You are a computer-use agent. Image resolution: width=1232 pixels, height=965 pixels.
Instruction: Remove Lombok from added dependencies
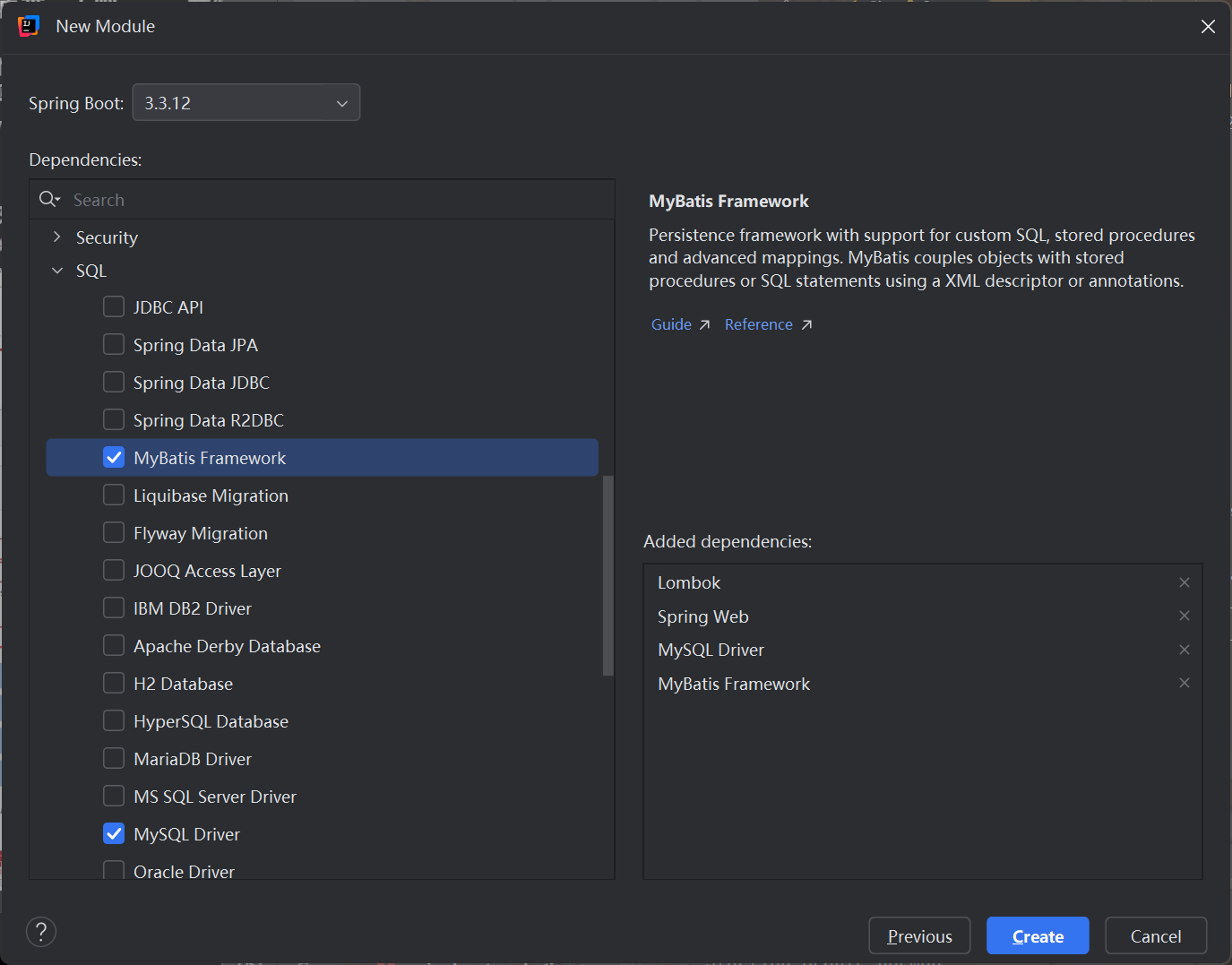tap(1184, 582)
